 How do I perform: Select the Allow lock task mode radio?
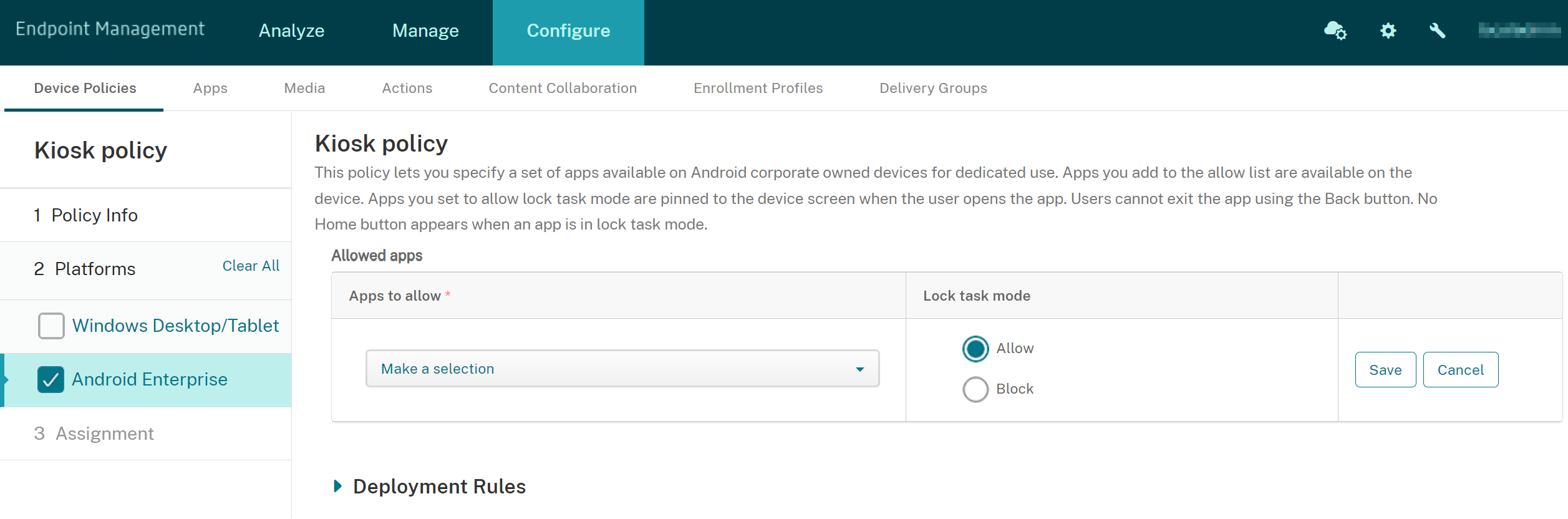(x=975, y=349)
